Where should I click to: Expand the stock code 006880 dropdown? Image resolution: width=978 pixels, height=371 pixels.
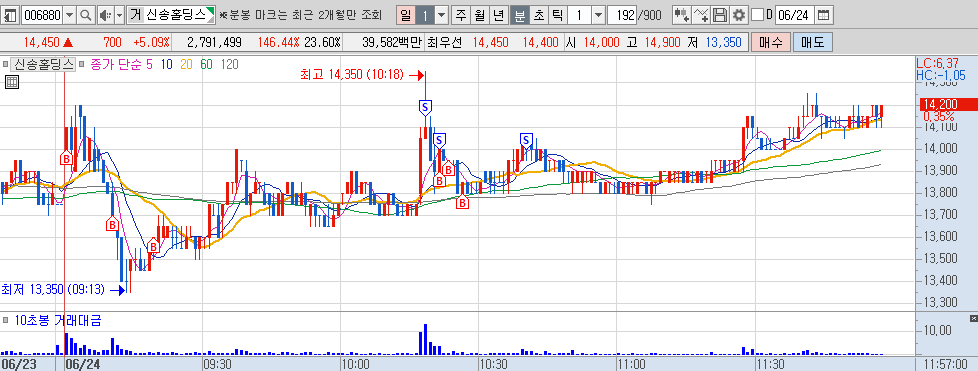click(x=69, y=15)
